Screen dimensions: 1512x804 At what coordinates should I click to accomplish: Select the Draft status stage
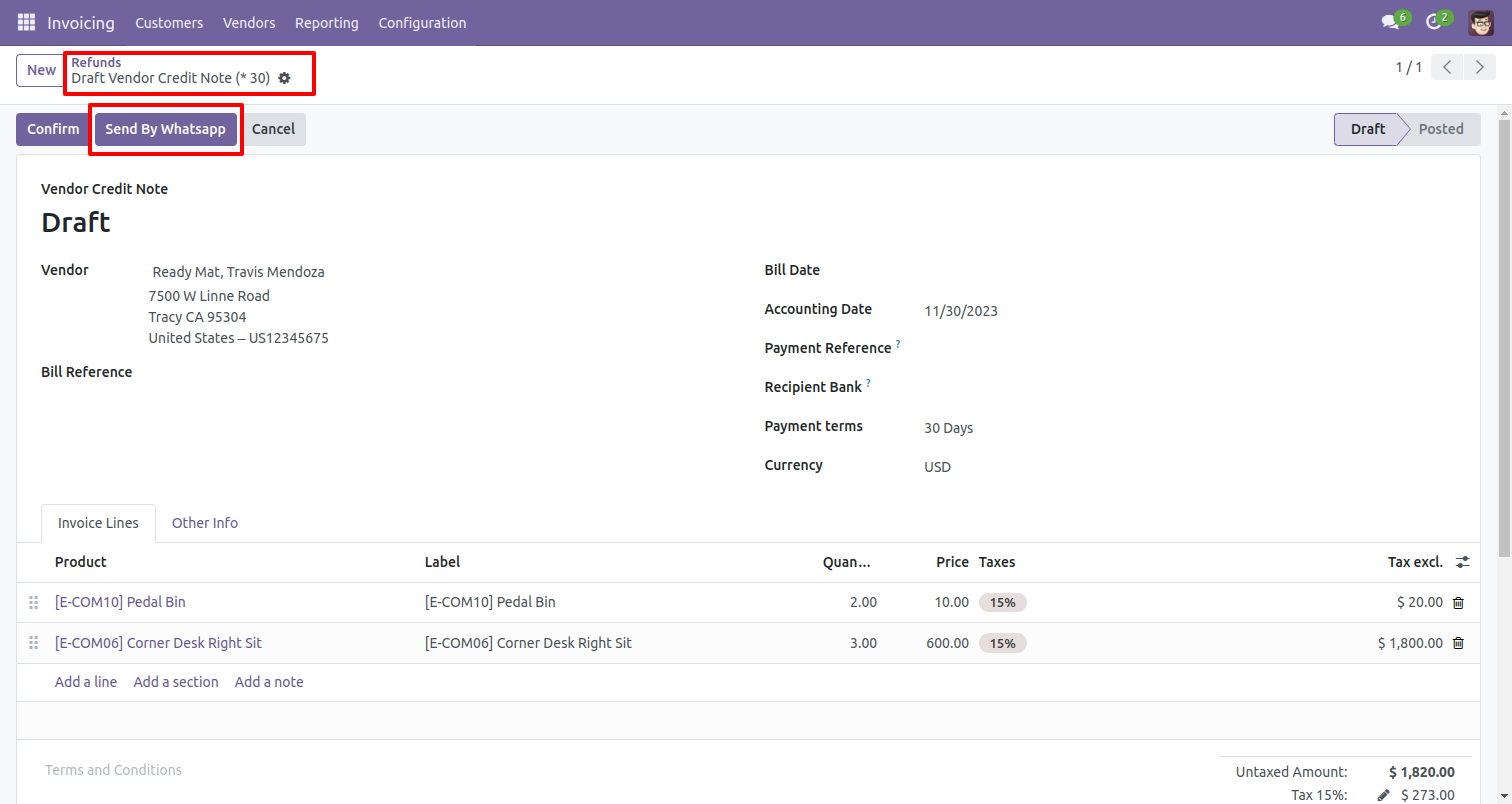point(1367,129)
